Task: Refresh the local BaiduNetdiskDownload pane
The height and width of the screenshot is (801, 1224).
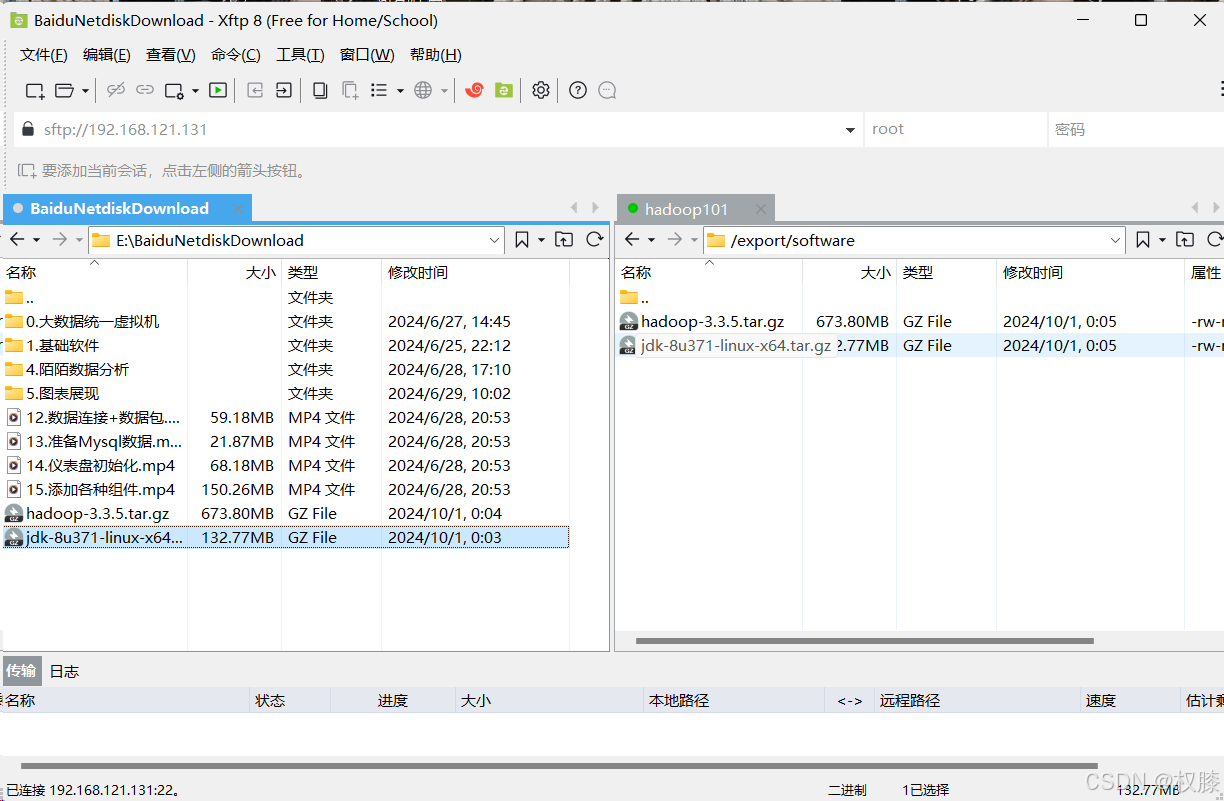Action: point(594,240)
